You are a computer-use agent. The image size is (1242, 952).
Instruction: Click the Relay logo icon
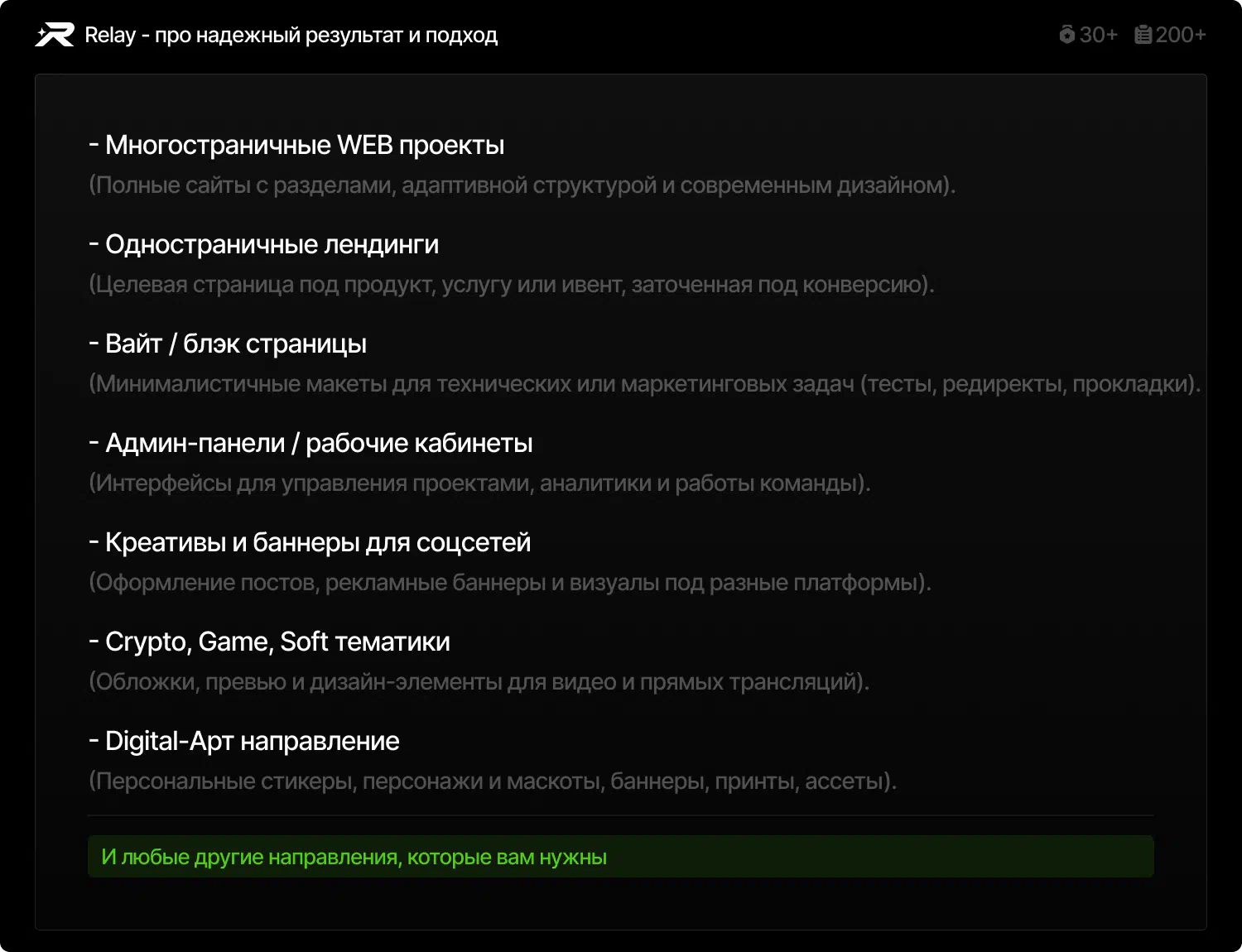[55, 35]
